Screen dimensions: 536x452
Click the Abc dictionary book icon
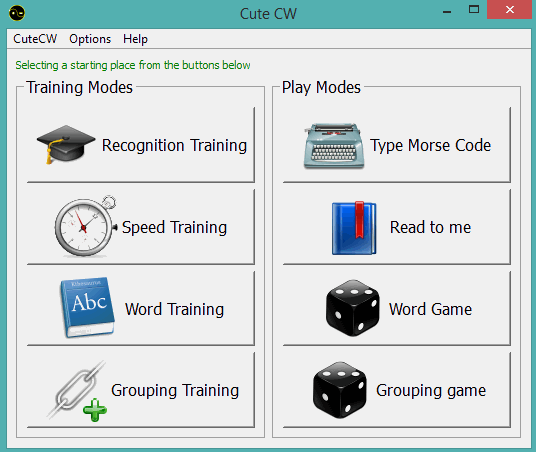(88, 307)
